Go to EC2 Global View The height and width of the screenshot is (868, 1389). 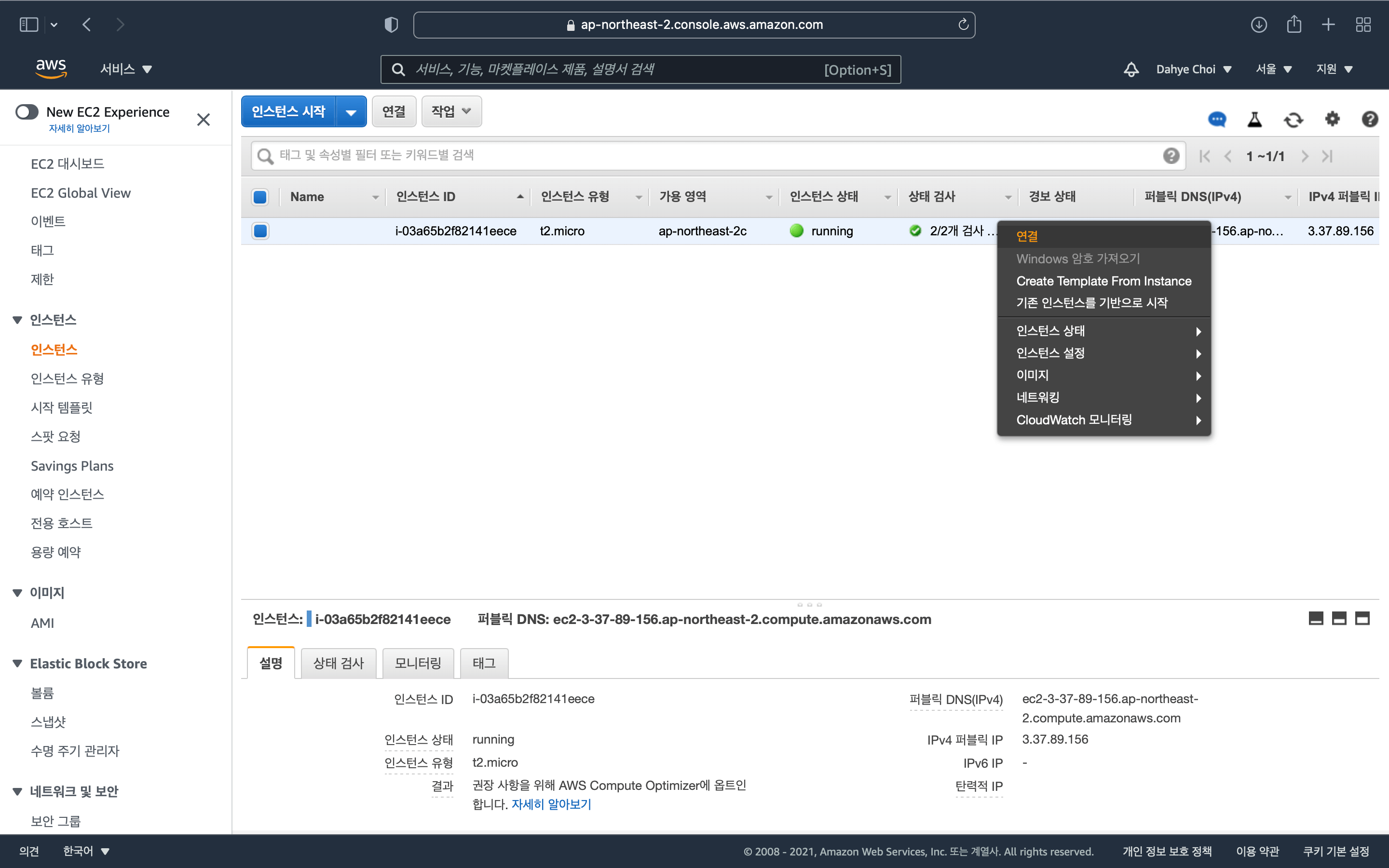point(81,193)
